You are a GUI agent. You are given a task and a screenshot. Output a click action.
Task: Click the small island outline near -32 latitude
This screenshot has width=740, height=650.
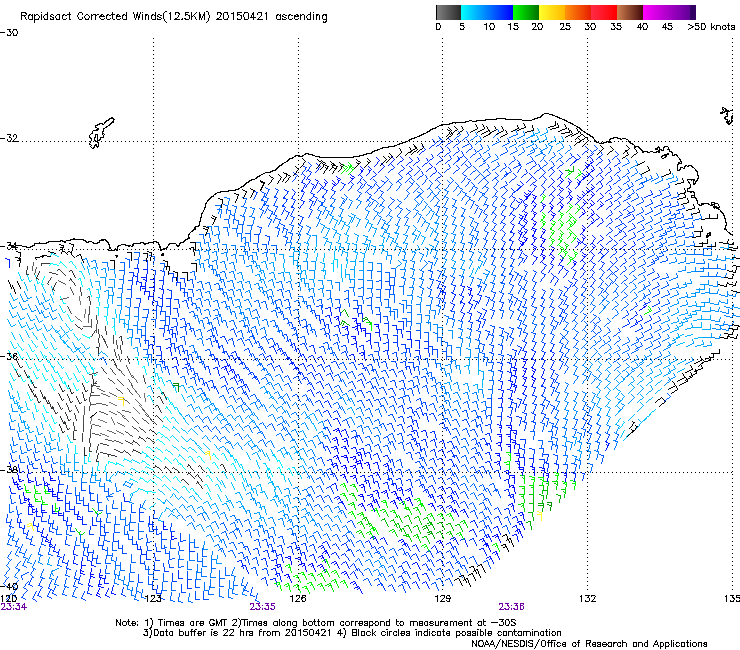point(101,133)
